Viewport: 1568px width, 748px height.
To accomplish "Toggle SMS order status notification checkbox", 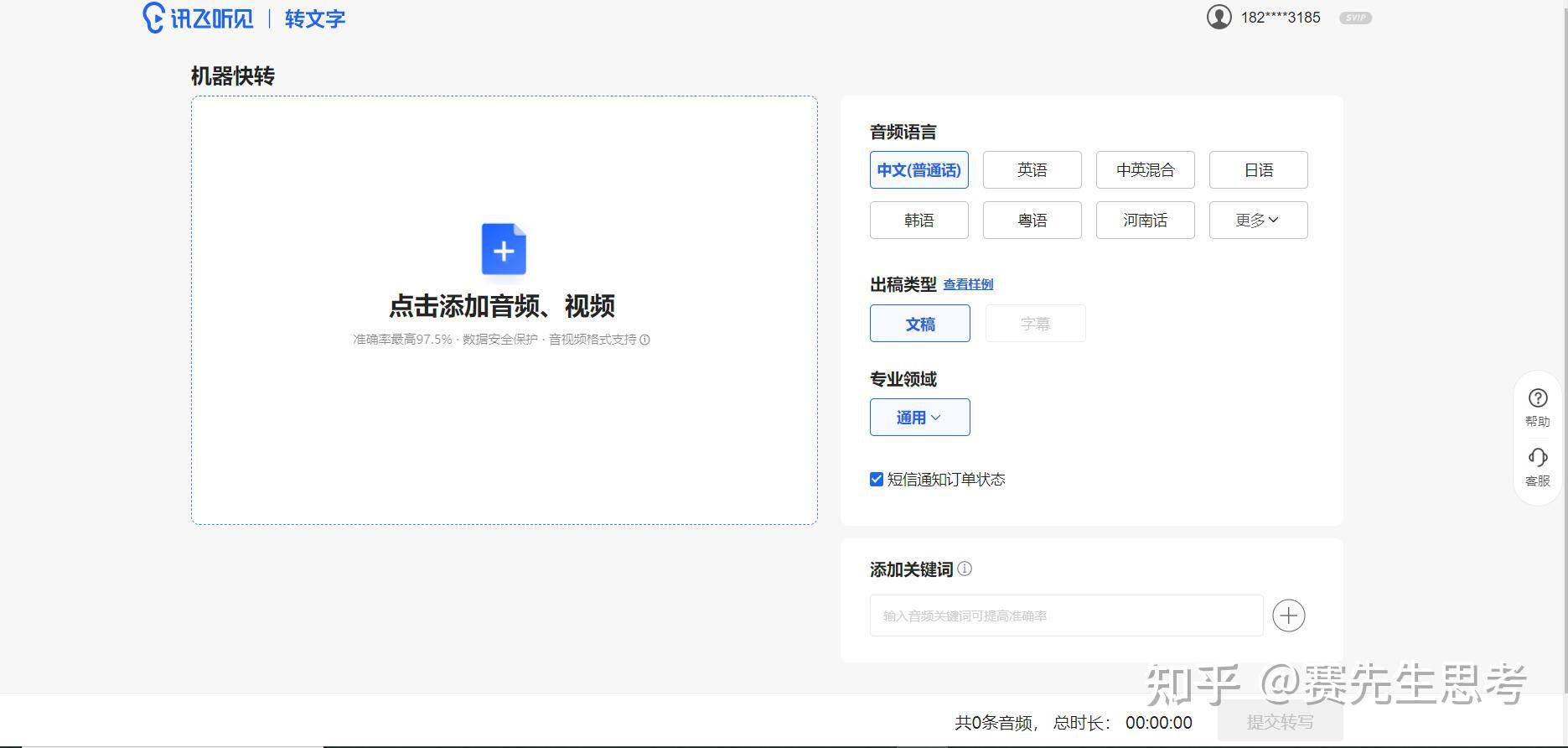I will point(877,480).
